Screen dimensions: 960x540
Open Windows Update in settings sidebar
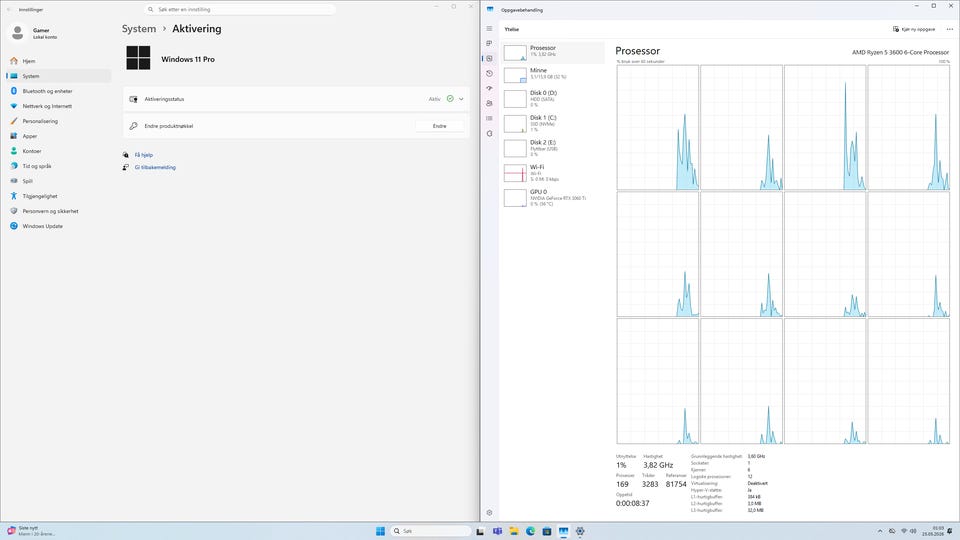pos(59,226)
